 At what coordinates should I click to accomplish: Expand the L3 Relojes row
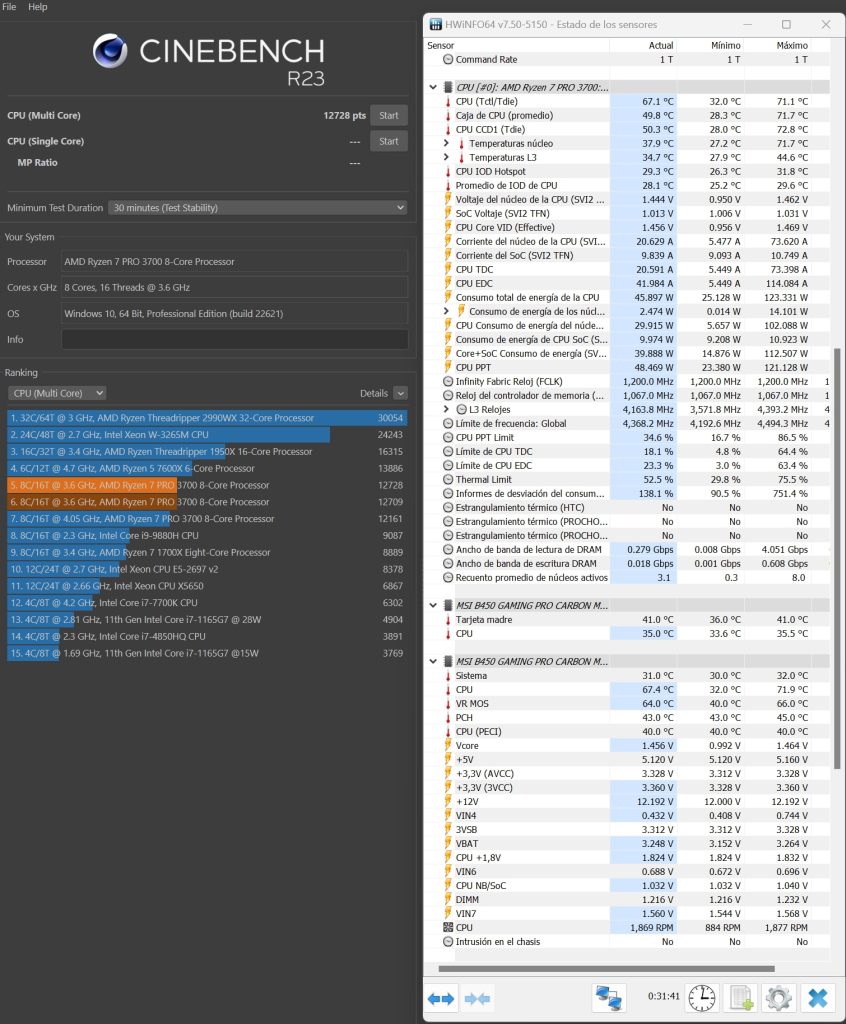(x=446, y=409)
